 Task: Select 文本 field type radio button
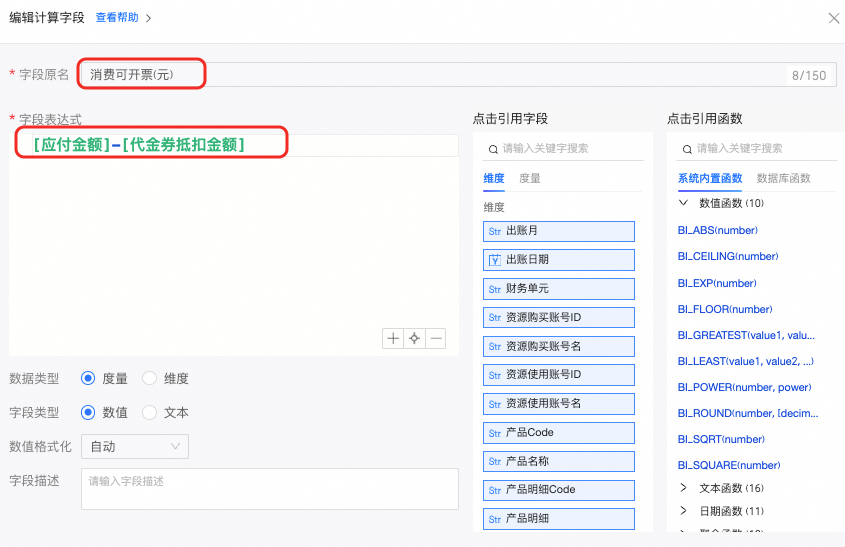149,413
